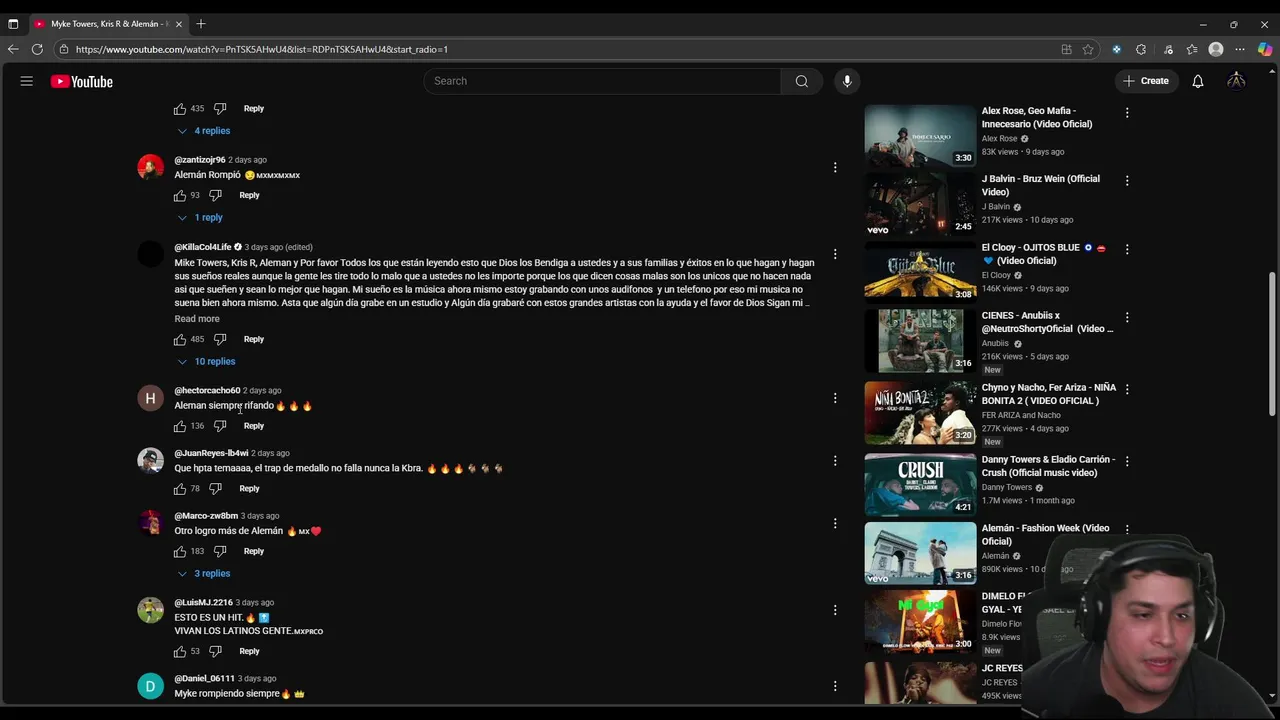This screenshot has height=720, width=1280.
Task: Expand the 10 replies under @KillaCol4Life
Action: pyautogui.click(x=206, y=361)
